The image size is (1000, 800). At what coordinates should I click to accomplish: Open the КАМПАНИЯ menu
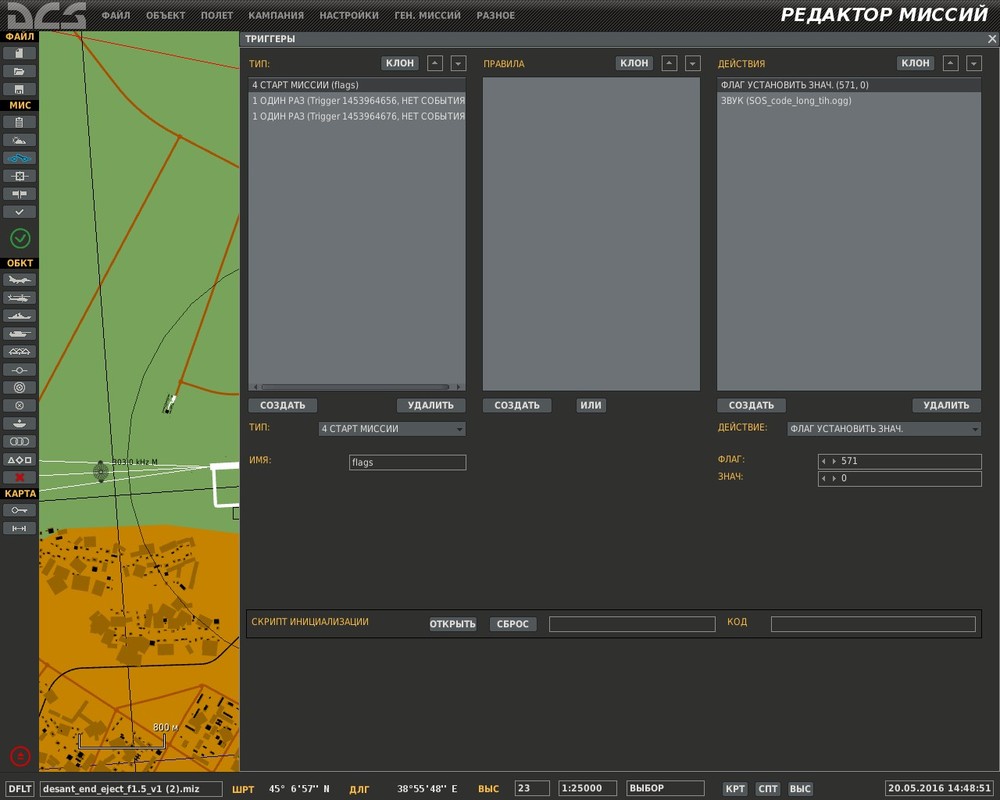coord(277,16)
